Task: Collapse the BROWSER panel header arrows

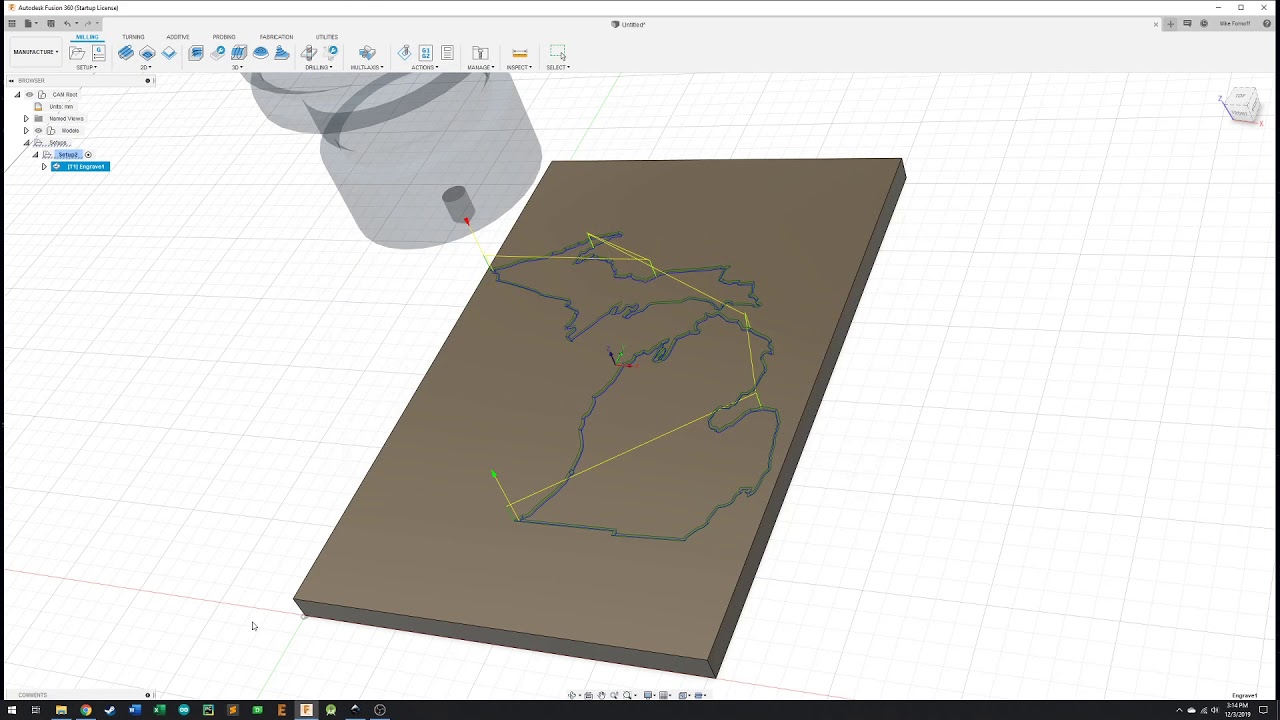Action: (11, 81)
